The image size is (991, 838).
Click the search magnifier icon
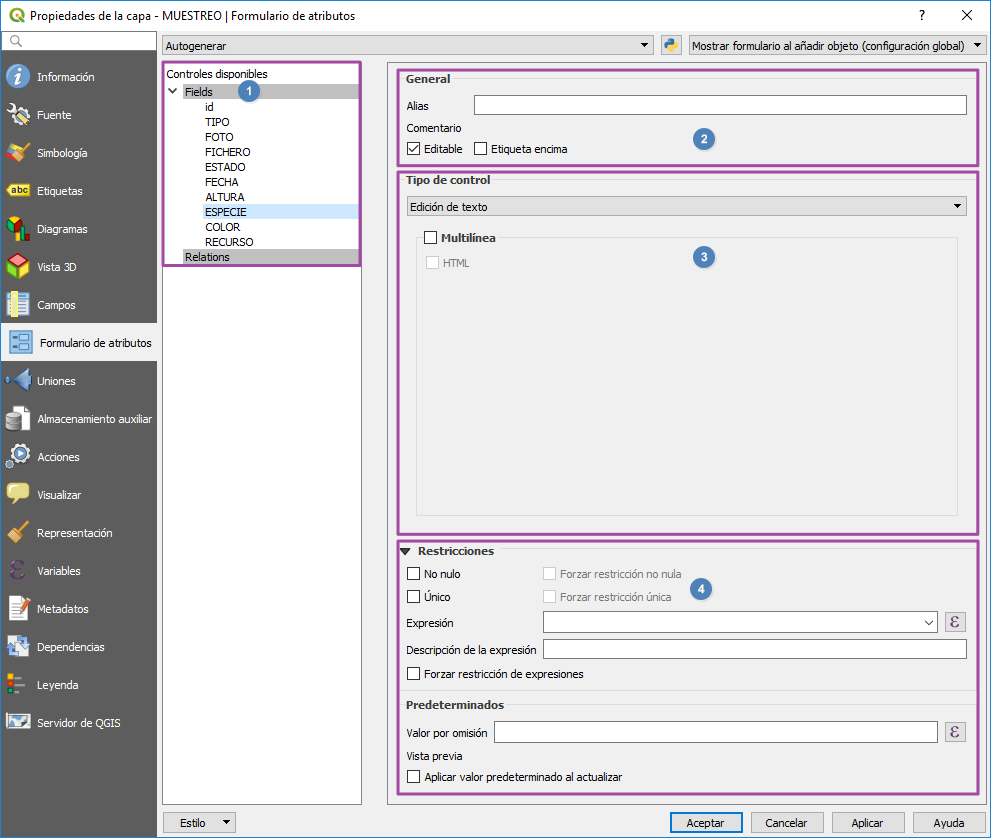tap(16, 41)
